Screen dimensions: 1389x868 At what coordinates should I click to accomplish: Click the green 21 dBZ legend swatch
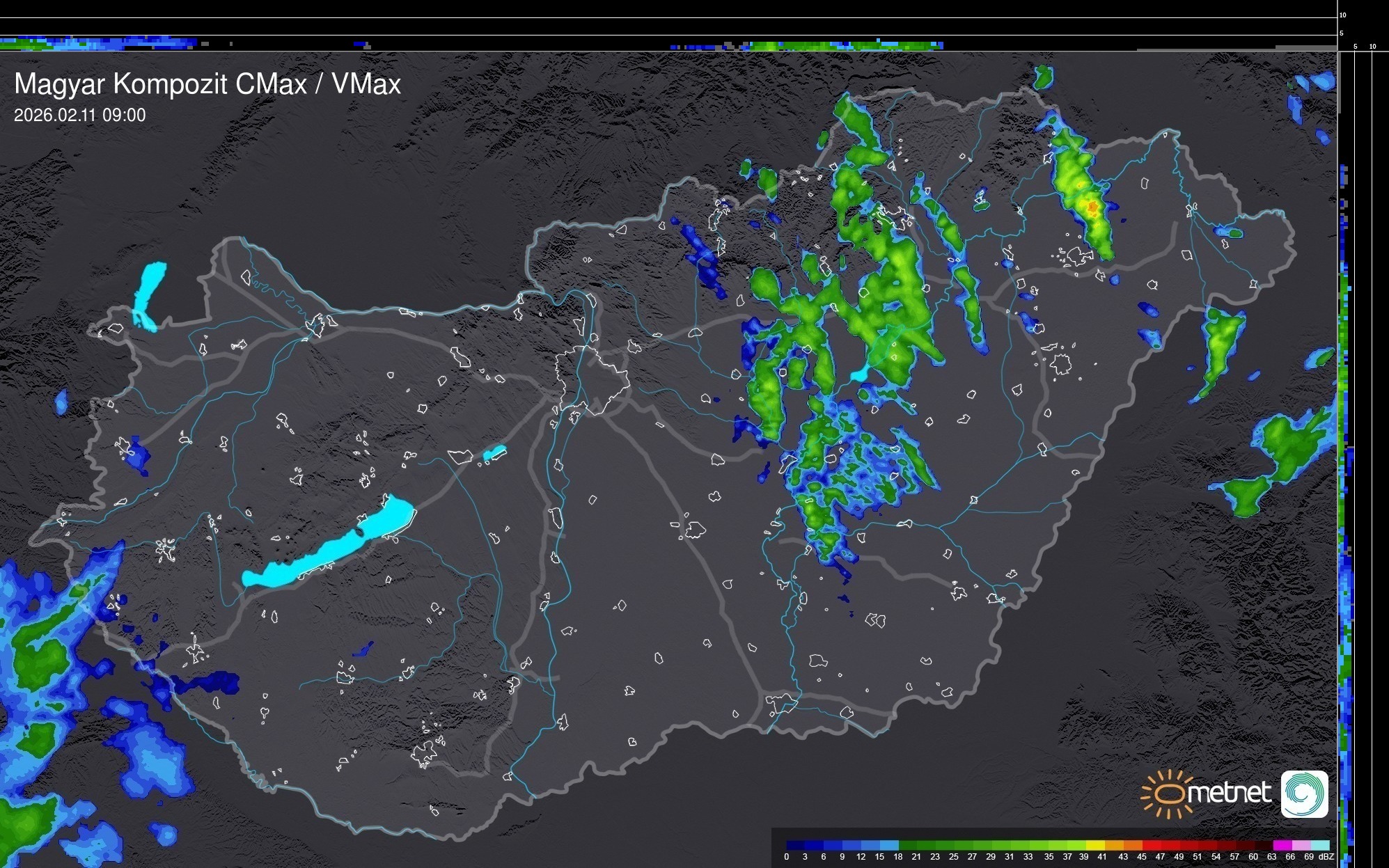pyautogui.click(x=926, y=845)
